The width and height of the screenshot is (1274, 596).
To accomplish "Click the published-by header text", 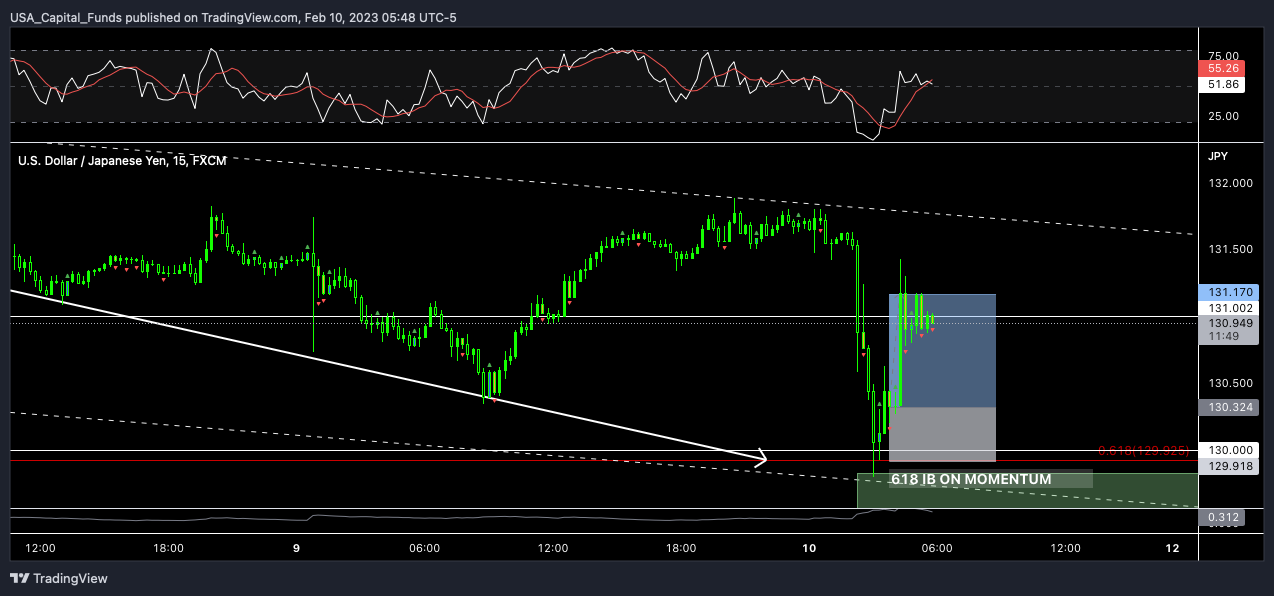I will [232, 19].
